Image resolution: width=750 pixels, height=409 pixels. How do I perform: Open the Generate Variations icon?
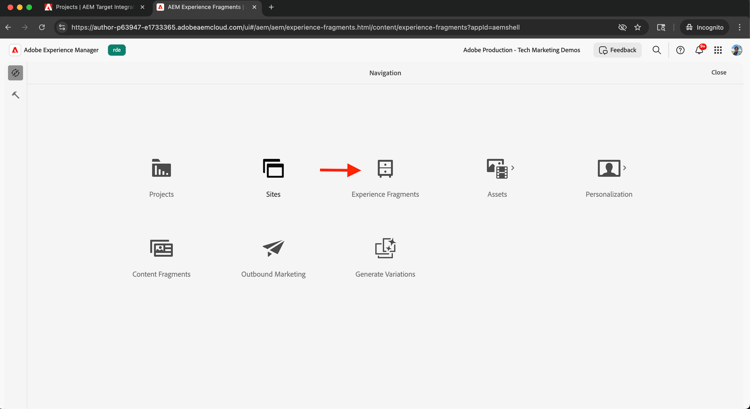point(385,248)
